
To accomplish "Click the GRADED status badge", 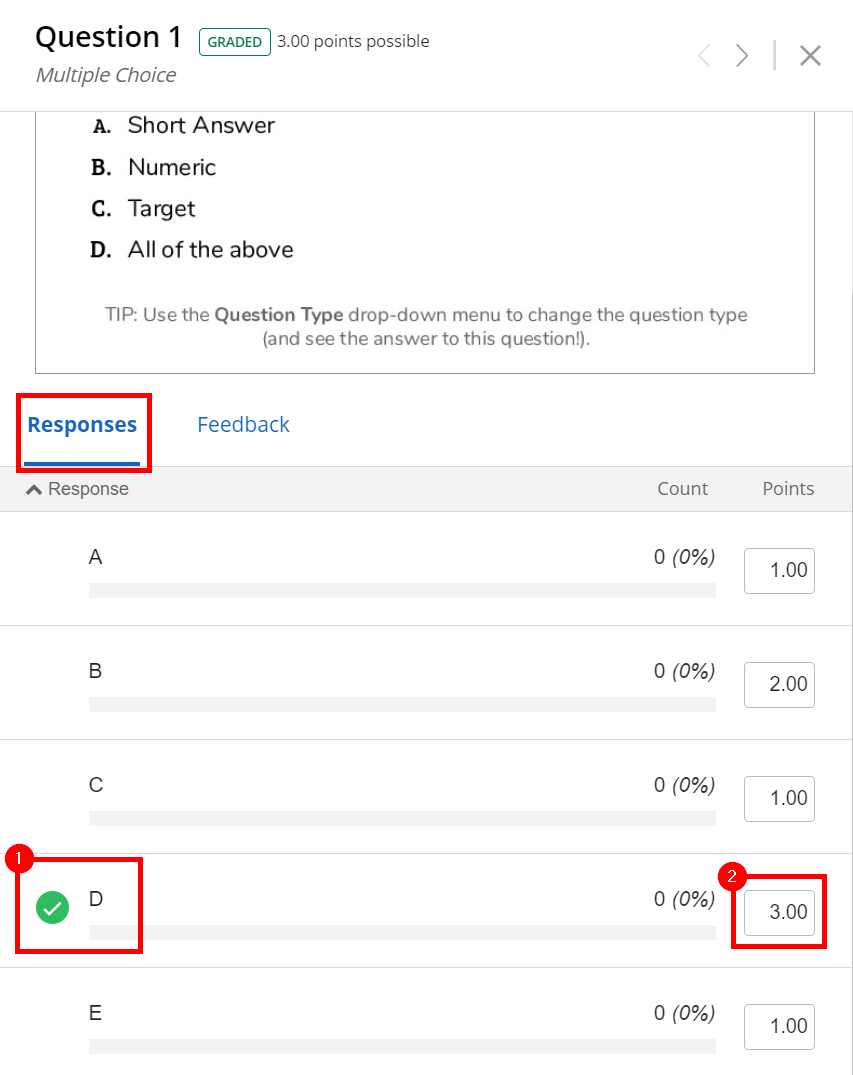I will tap(234, 42).
